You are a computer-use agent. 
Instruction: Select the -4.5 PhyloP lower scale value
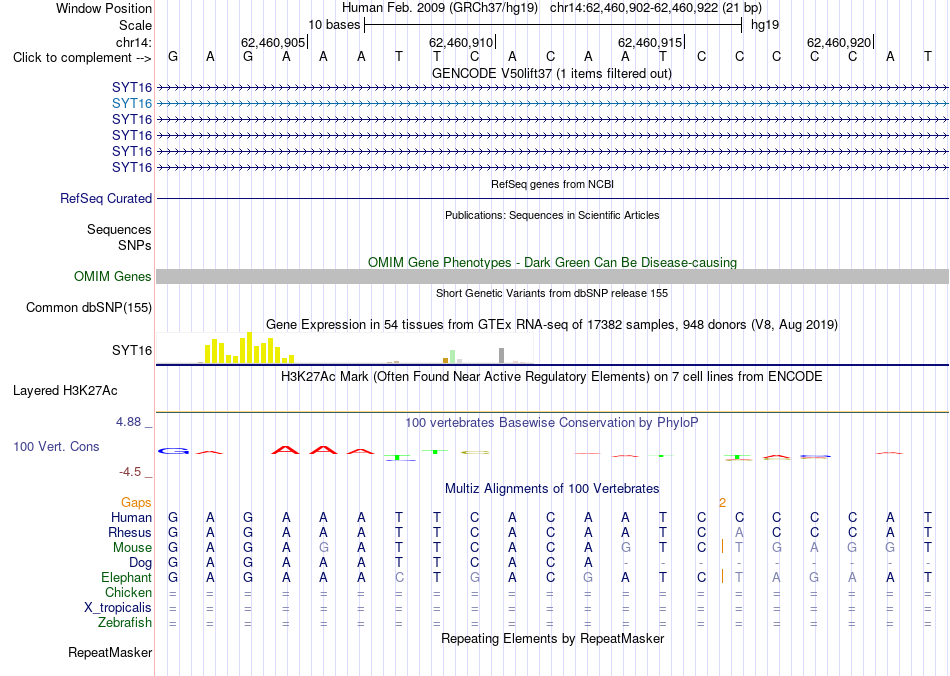coord(130,472)
